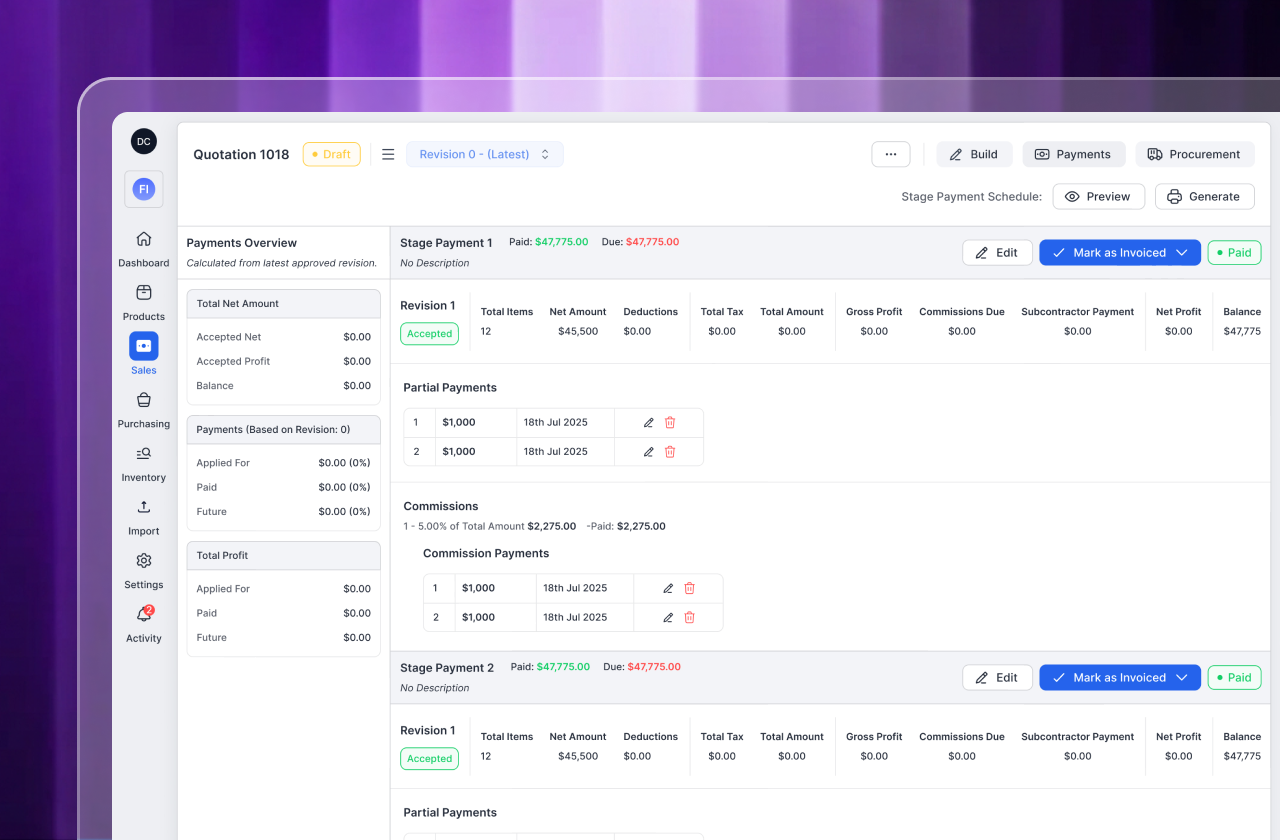Open Mark as Invoiced dropdown for Stage Payment 1
The width and height of the screenshot is (1280, 840).
1182,253
